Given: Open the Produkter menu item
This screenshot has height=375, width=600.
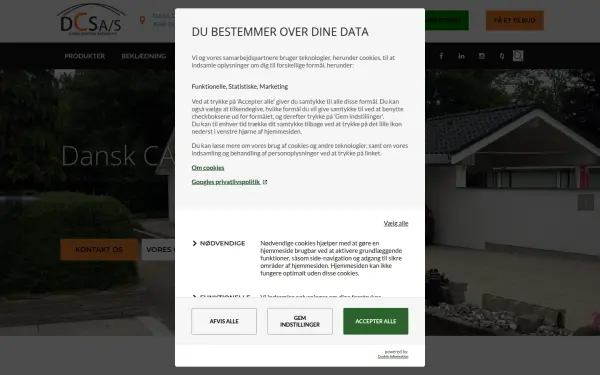Looking at the screenshot, I should [85, 56].
